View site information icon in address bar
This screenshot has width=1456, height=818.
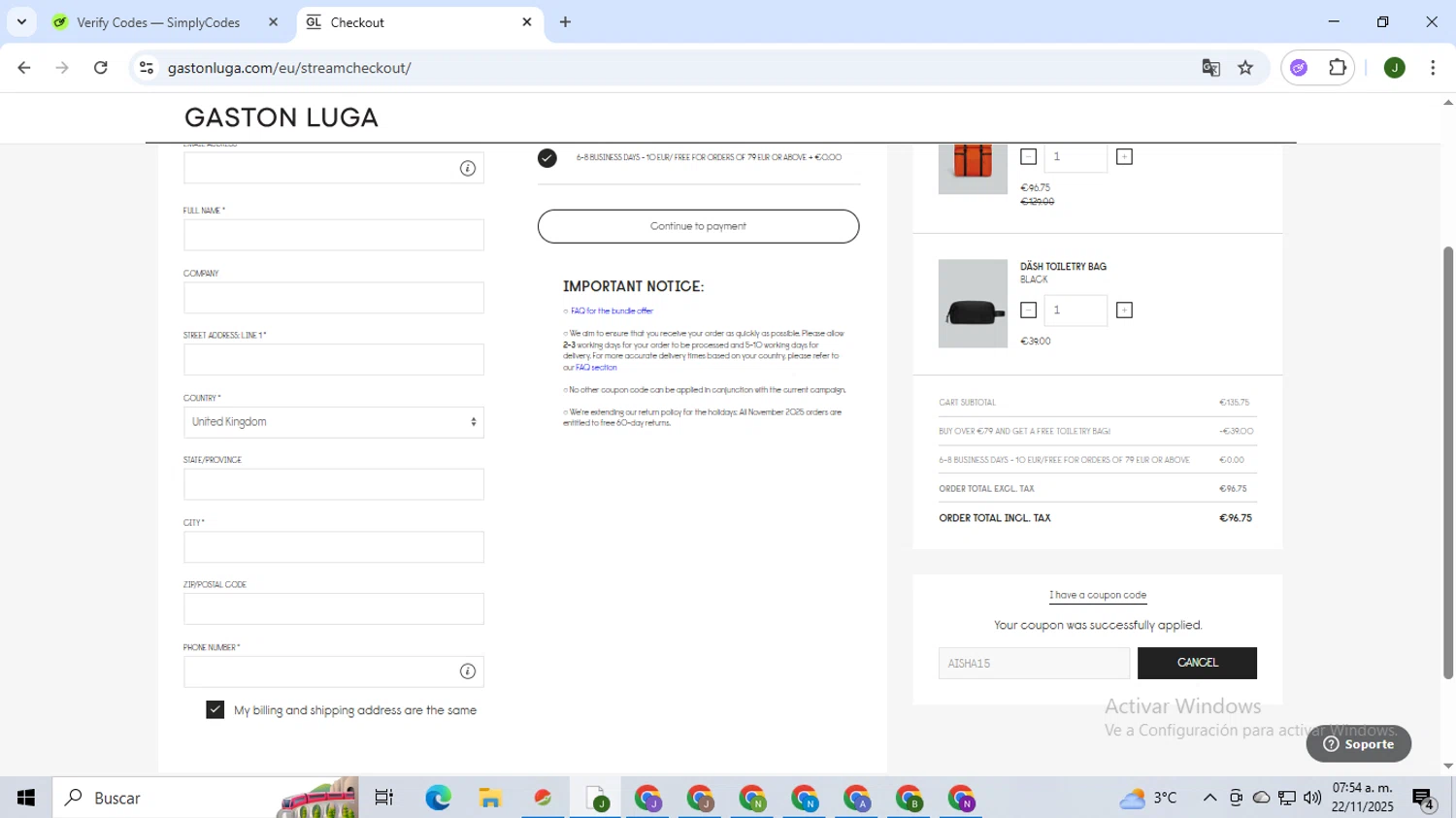[x=147, y=68]
